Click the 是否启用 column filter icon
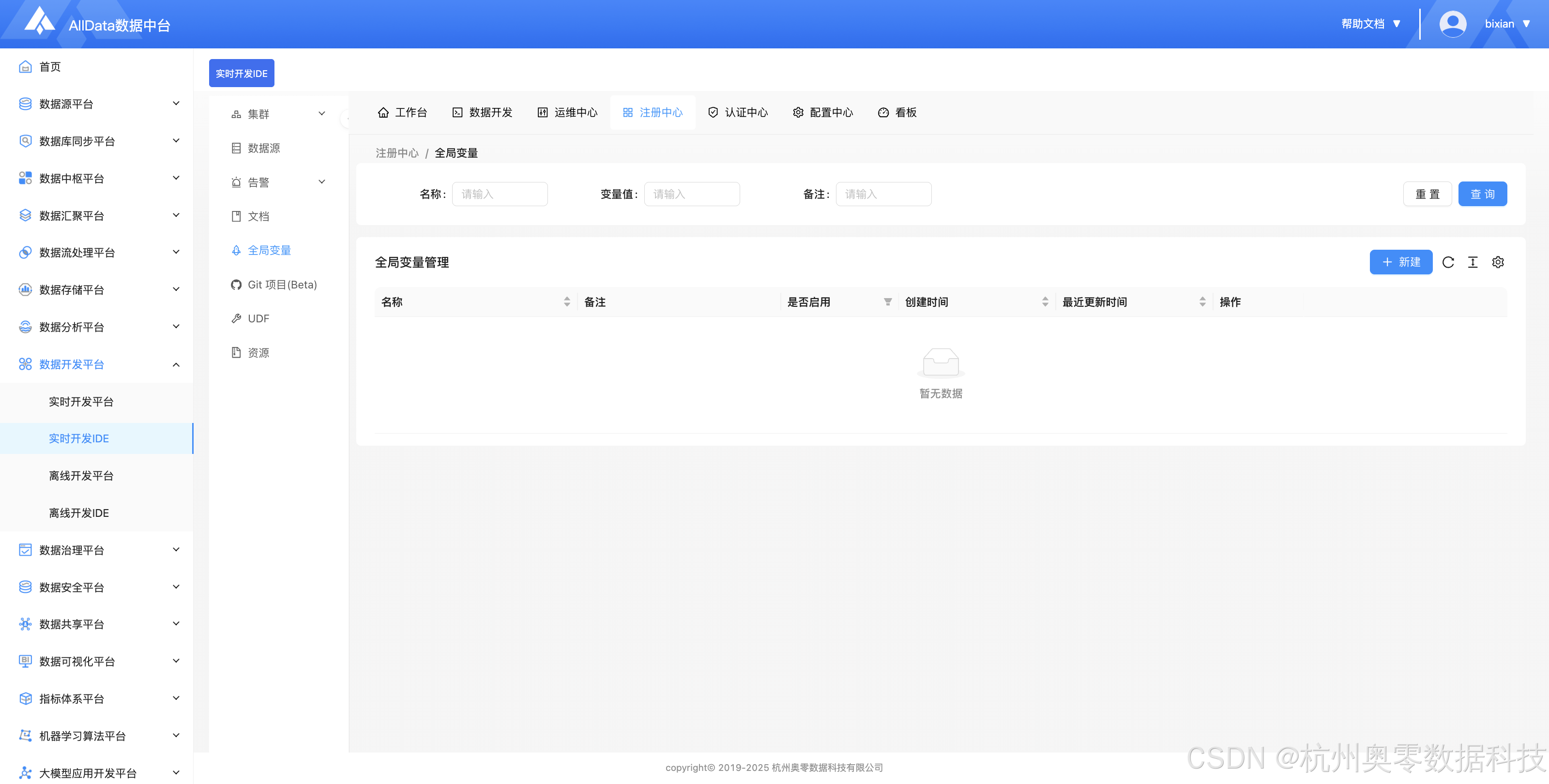The image size is (1549, 784). pos(888,302)
